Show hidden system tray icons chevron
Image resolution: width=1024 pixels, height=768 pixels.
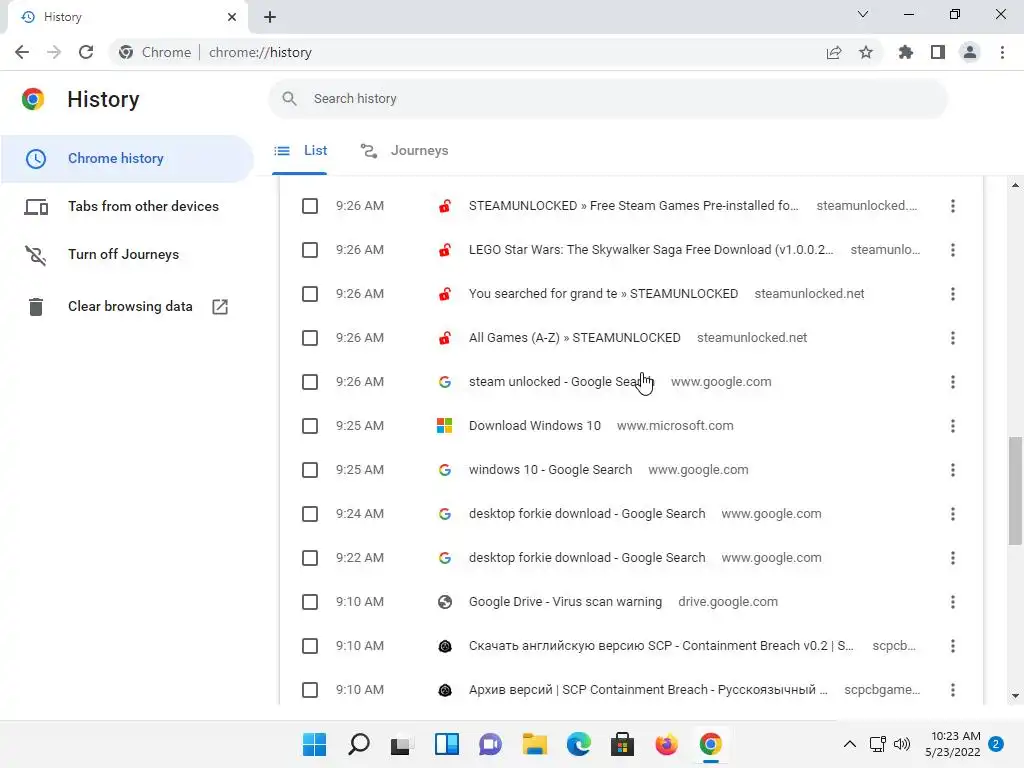pyautogui.click(x=850, y=744)
